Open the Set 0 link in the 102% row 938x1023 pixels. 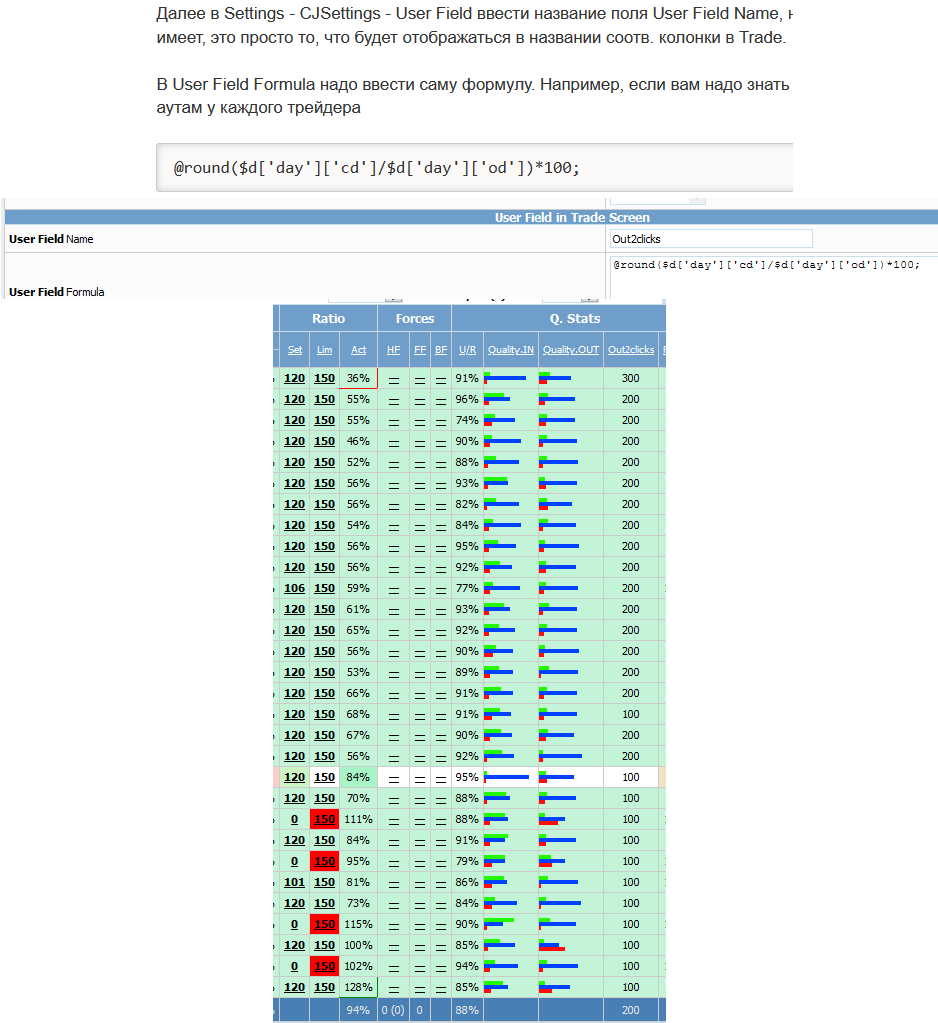(294, 966)
